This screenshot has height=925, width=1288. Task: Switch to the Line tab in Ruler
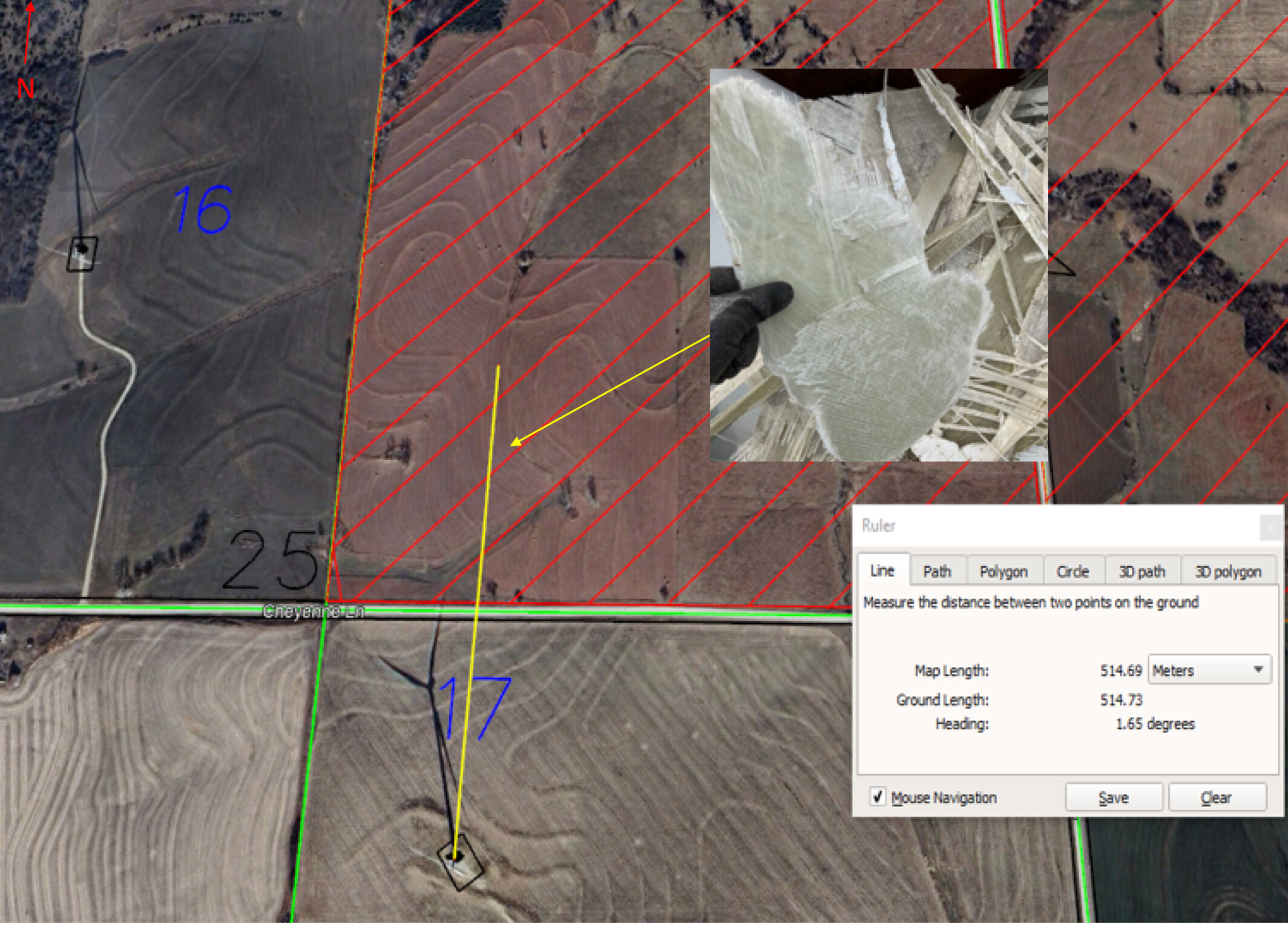coord(883,570)
